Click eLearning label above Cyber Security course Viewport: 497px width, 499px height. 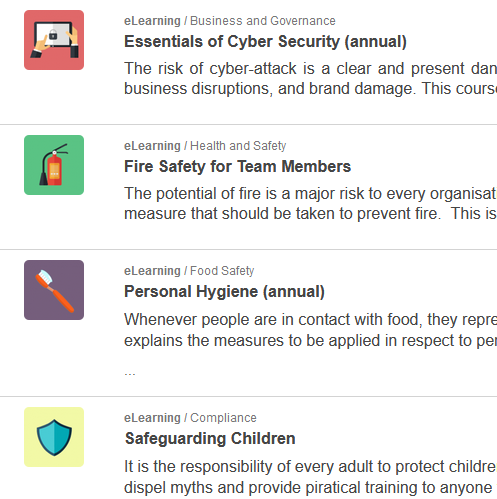(x=152, y=21)
